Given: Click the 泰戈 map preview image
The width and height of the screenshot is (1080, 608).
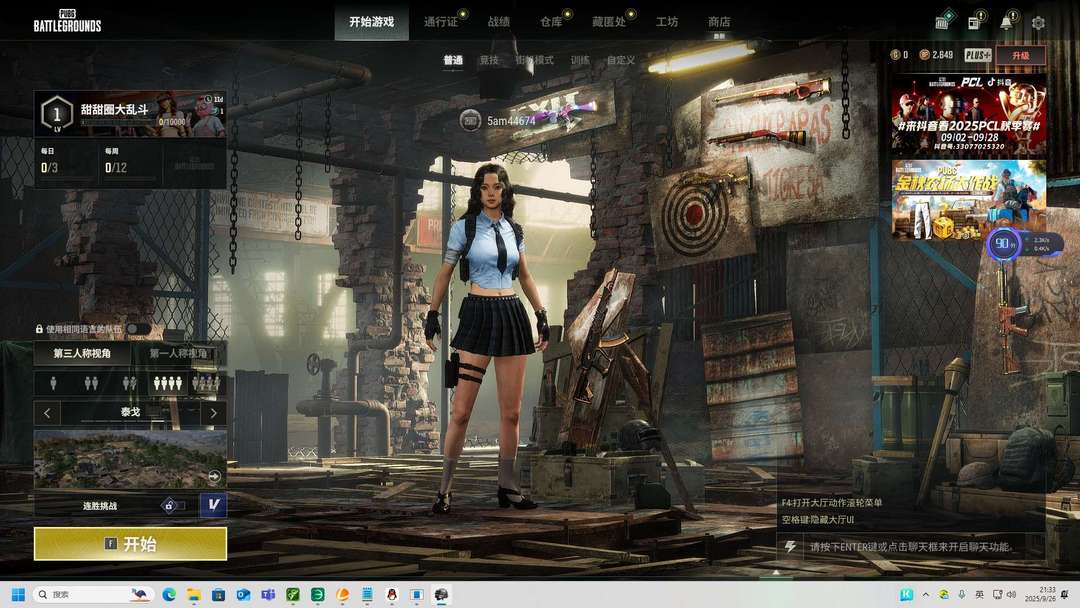Looking at the screenshot, I should 130,460.
